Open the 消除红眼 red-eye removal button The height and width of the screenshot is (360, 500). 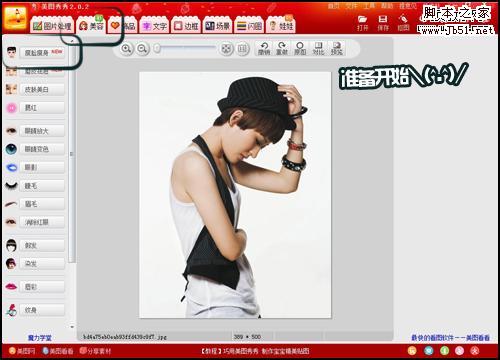tap(42, 222)
